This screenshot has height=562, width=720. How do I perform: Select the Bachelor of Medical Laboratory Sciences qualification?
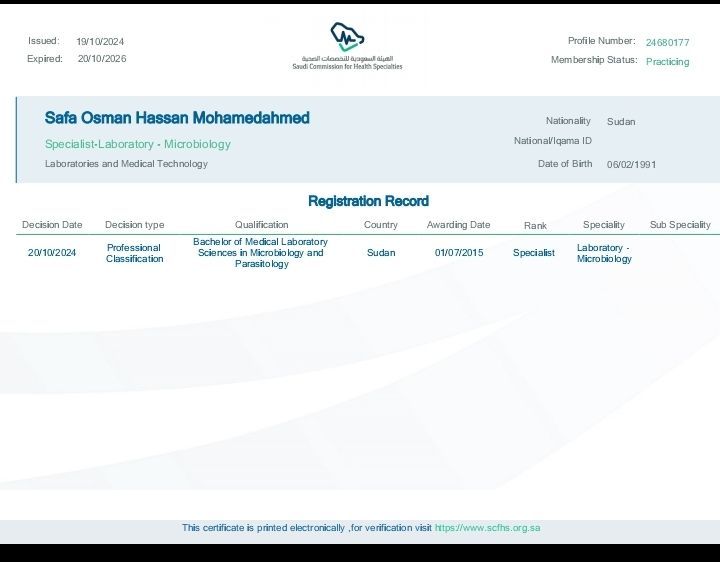260,253
